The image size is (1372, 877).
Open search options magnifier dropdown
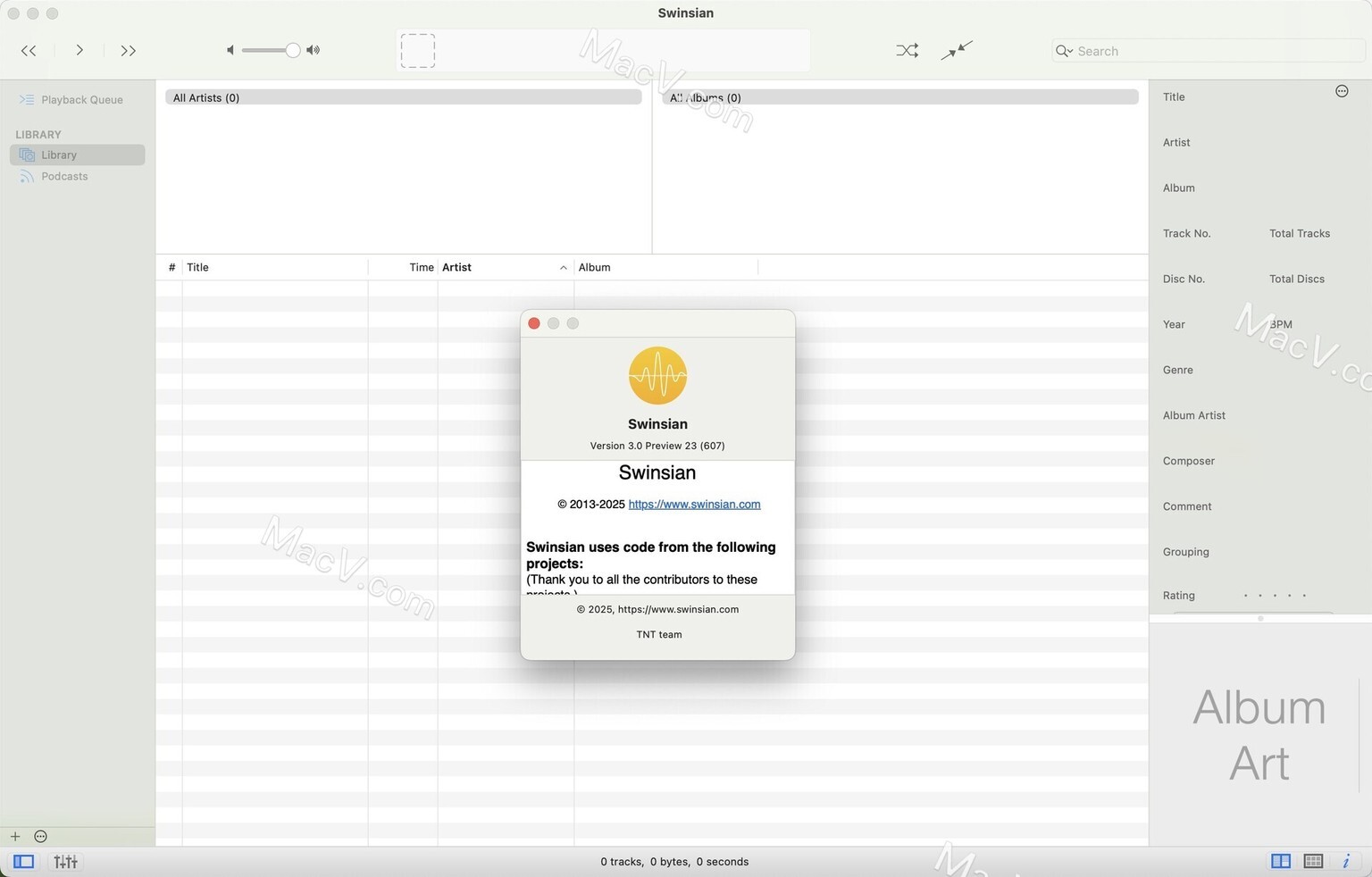click(x=1064, y=51)
